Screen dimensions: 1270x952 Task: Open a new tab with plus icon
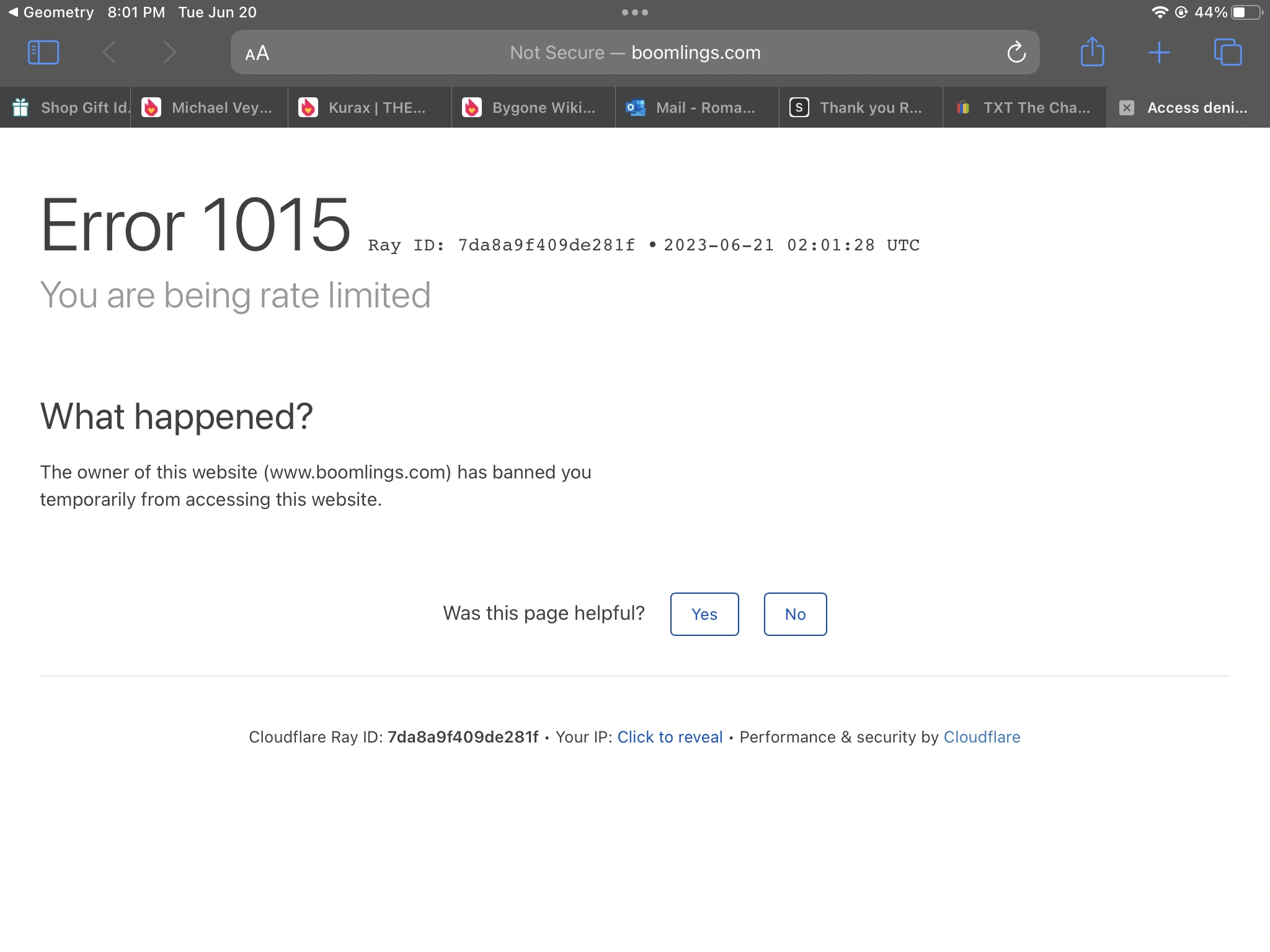click(x=1158, y=53)
